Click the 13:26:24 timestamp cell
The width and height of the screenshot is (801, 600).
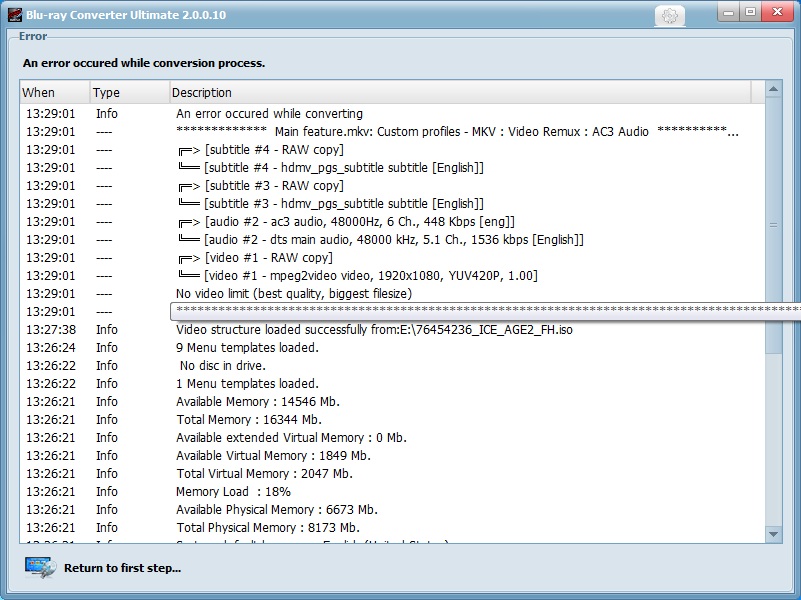point(51,347)
